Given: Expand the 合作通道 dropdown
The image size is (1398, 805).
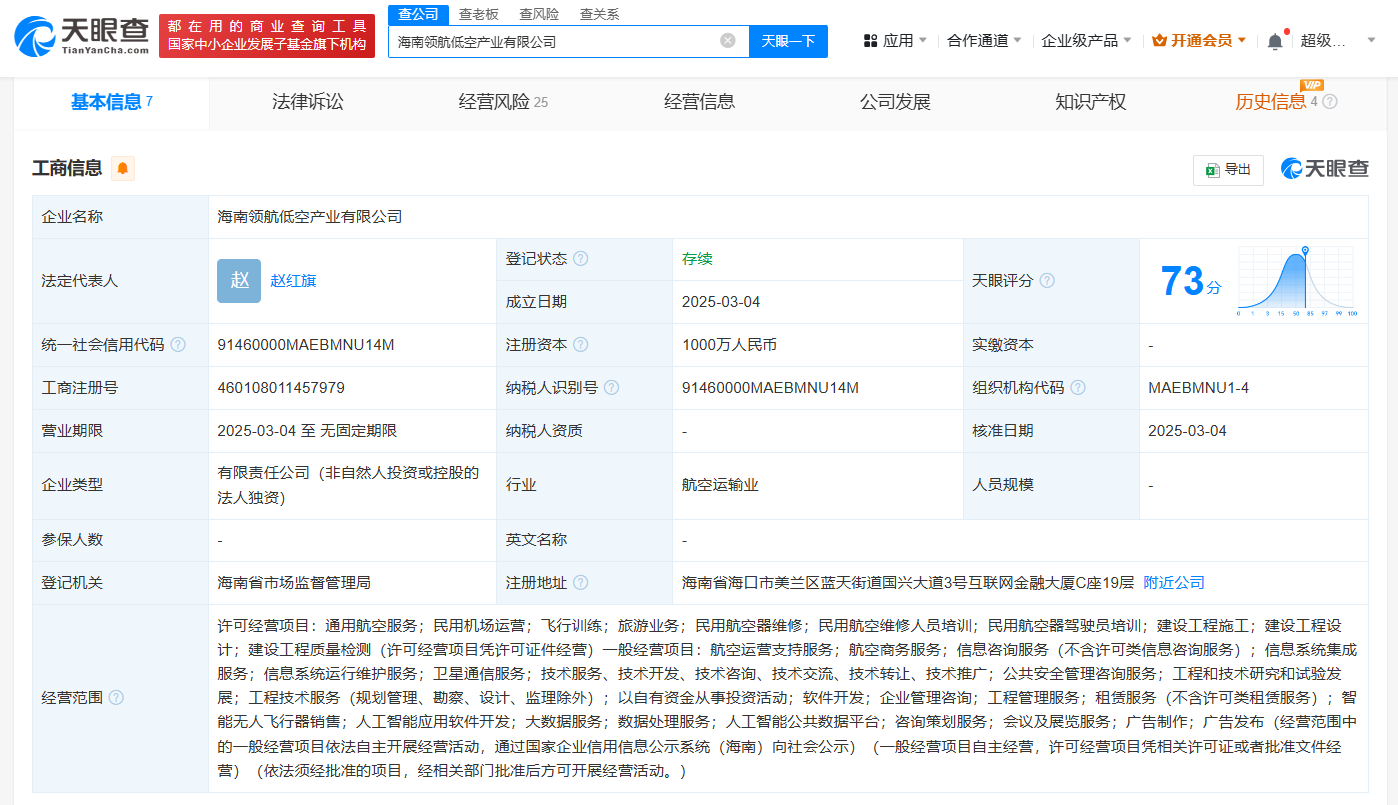Looking at the screenshot, I should tap(984, 41).
